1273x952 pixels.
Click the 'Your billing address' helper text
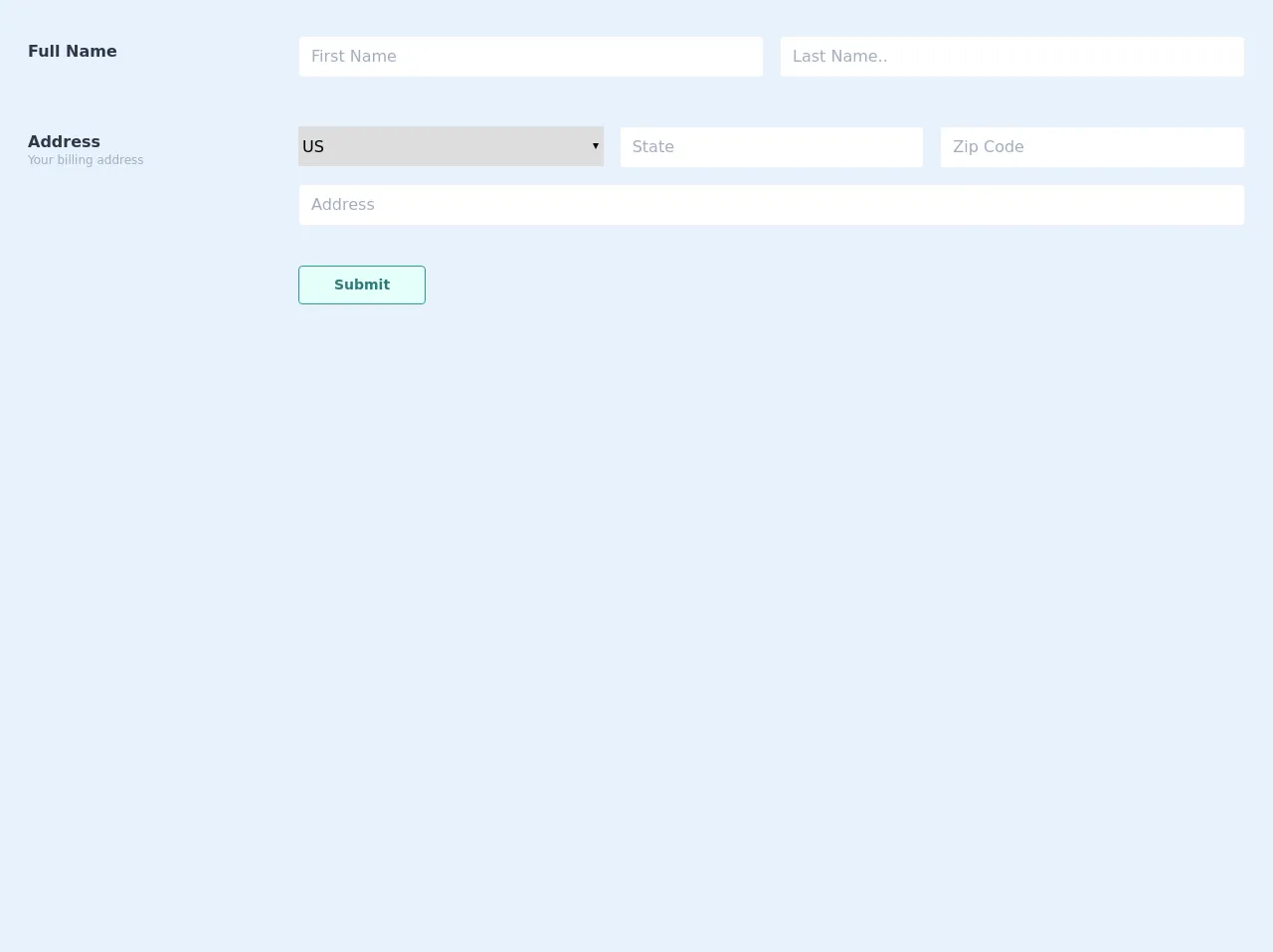click(86, 160)
